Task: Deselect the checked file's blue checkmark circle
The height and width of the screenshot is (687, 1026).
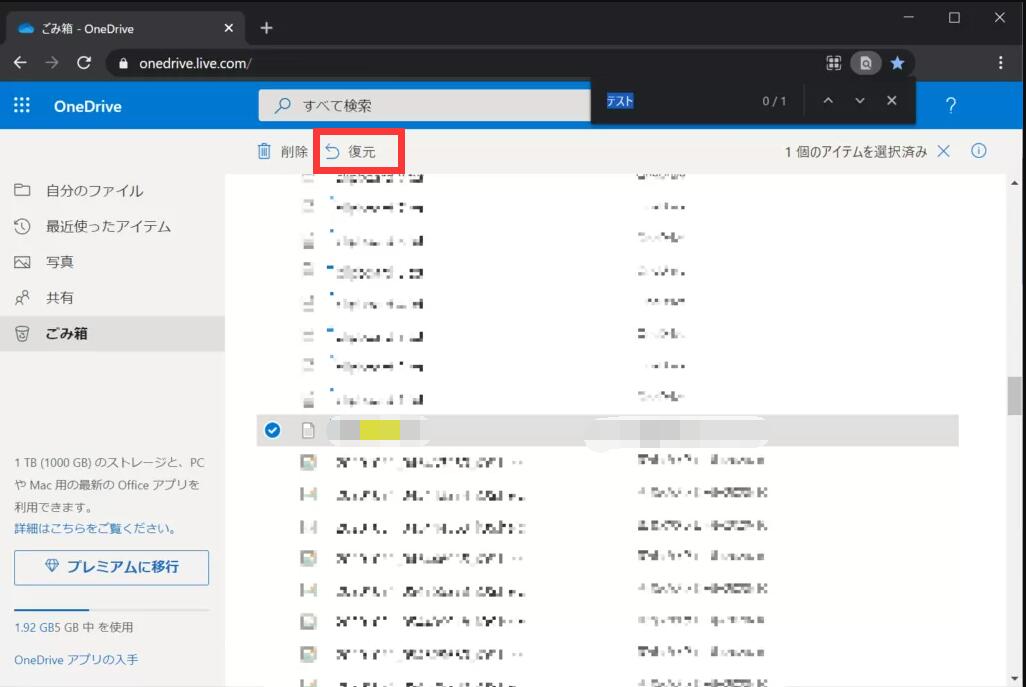Action: tap(272, 431)
